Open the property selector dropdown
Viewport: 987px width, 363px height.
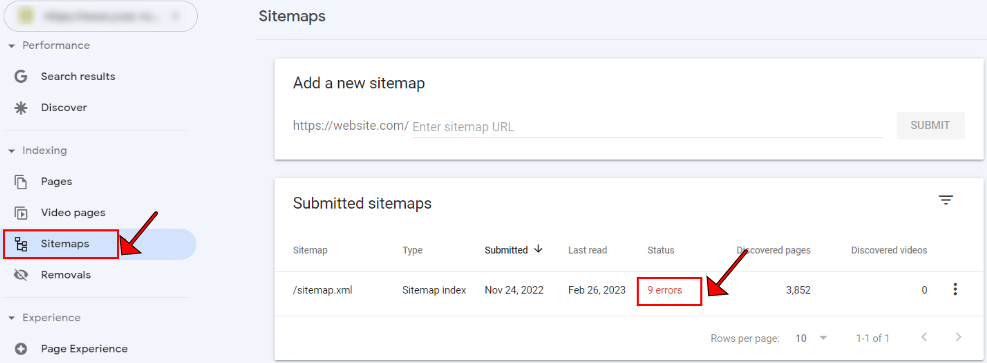pyautogui.click(x=101, y=17)
